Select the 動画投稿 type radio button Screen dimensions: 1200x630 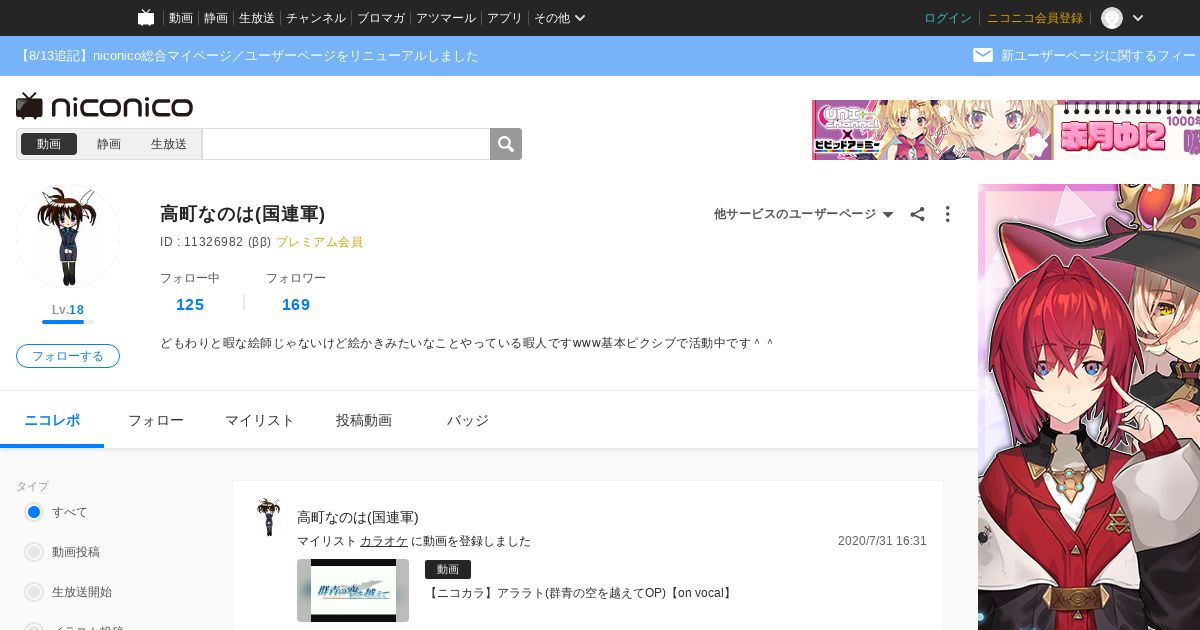[34, 552]
